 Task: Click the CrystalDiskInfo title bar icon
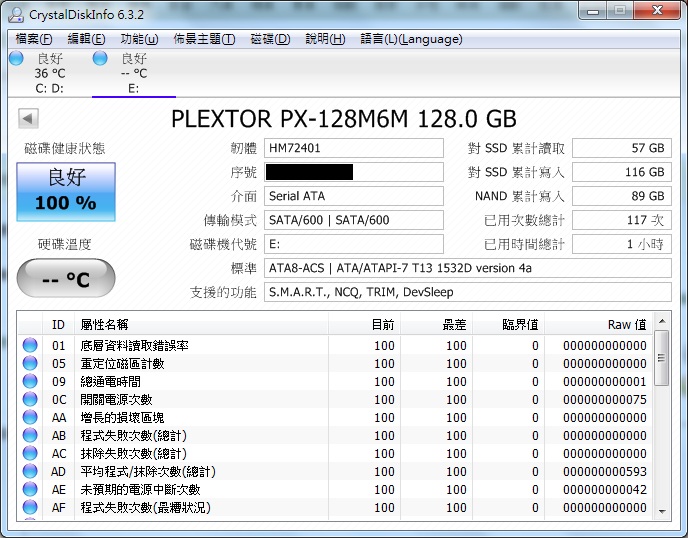(x=17, y=14)
